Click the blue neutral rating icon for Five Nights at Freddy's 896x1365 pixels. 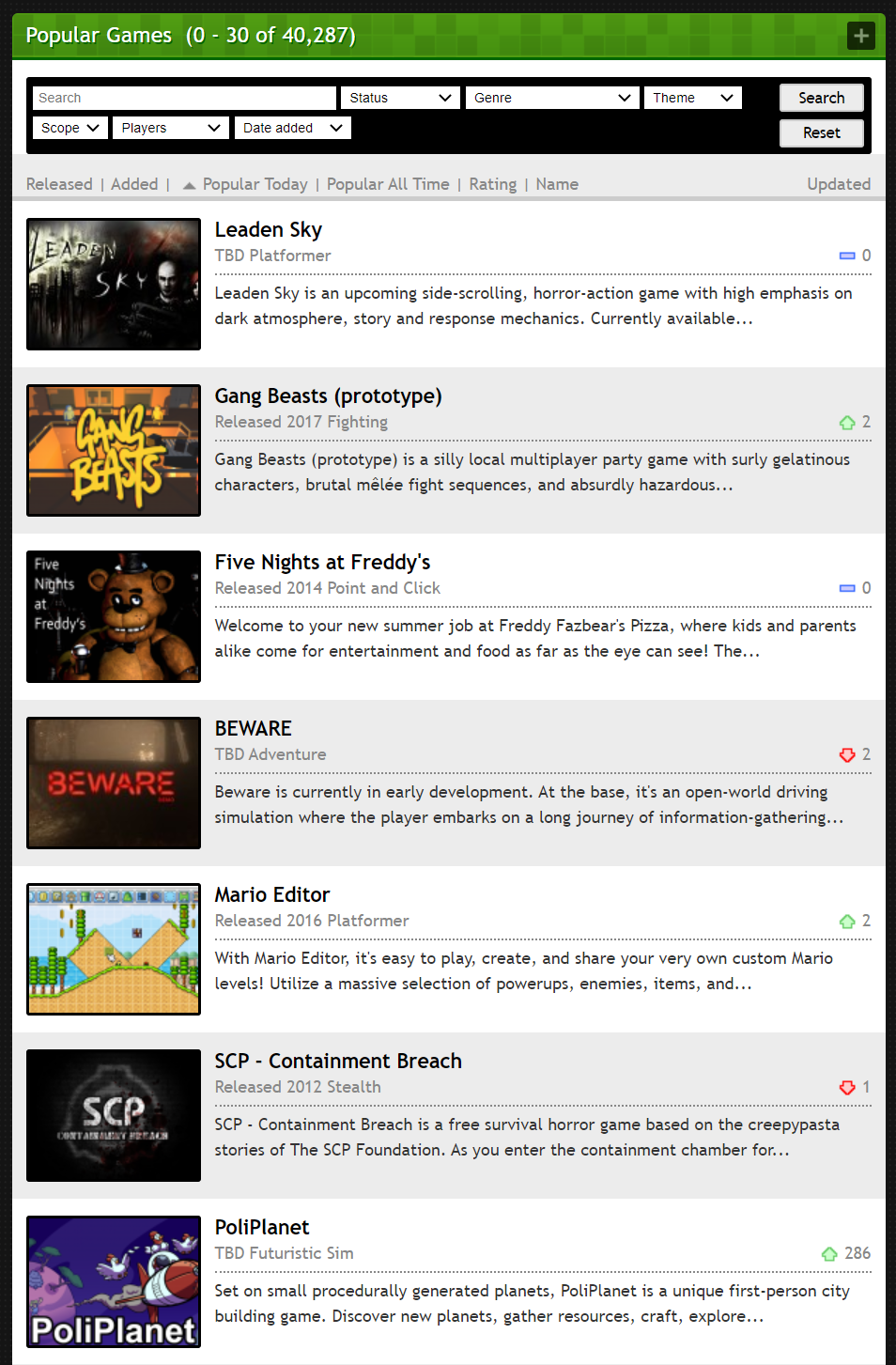[847, 588]
